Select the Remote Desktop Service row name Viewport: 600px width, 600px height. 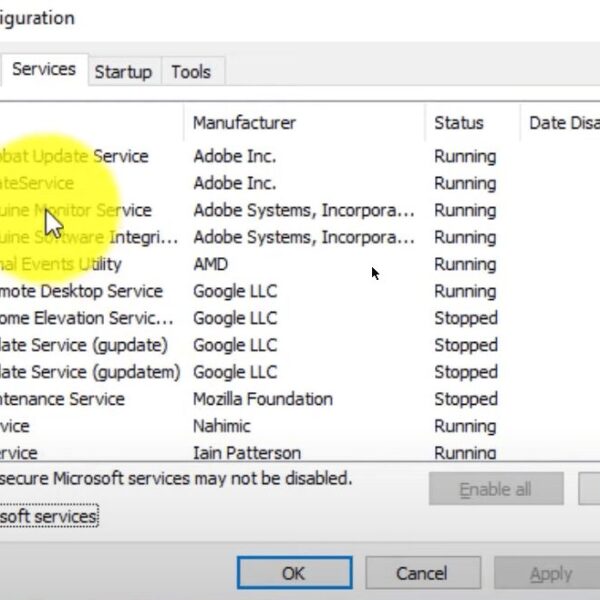(81, 291)
